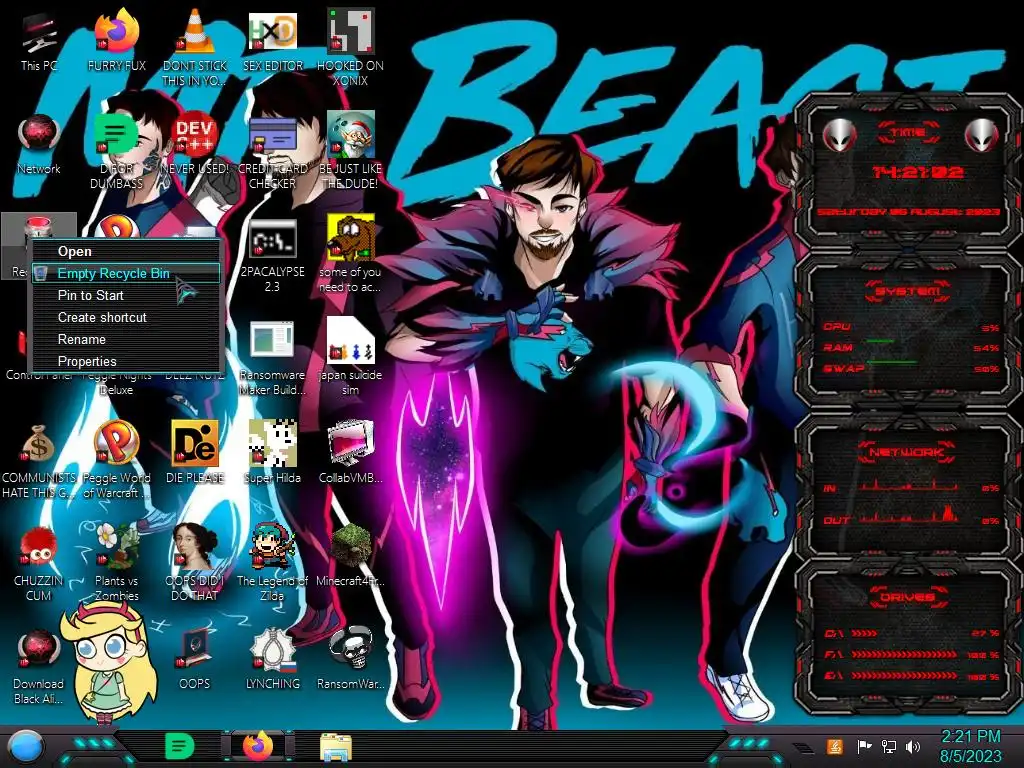Click the left alien head in TIME widget
1024x768 pixels.
point(839,136)
